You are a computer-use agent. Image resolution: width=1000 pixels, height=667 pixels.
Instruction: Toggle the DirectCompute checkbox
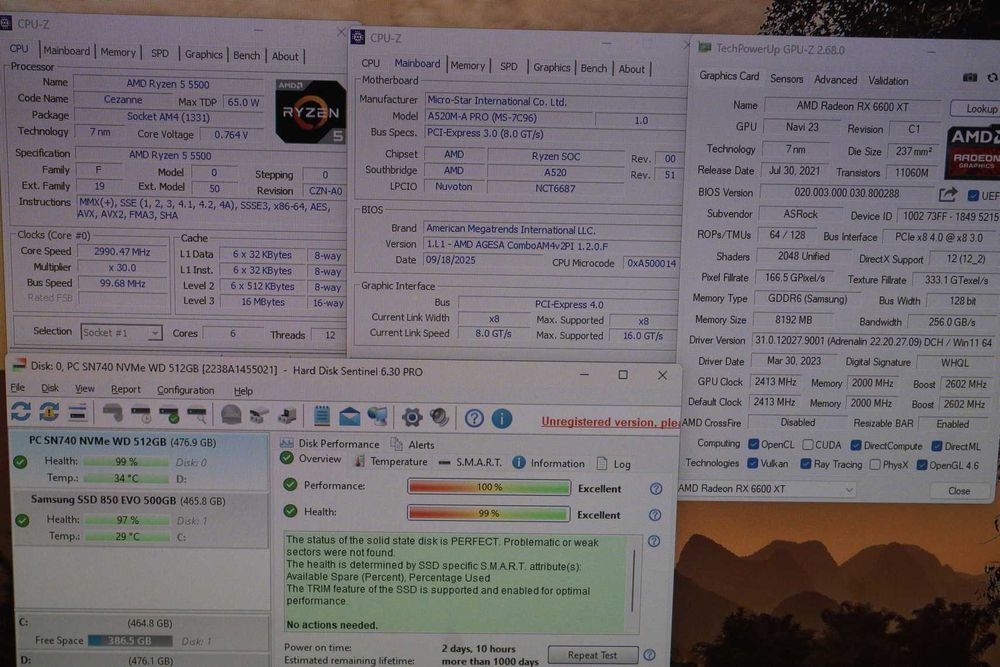click(x=856, y=445)
